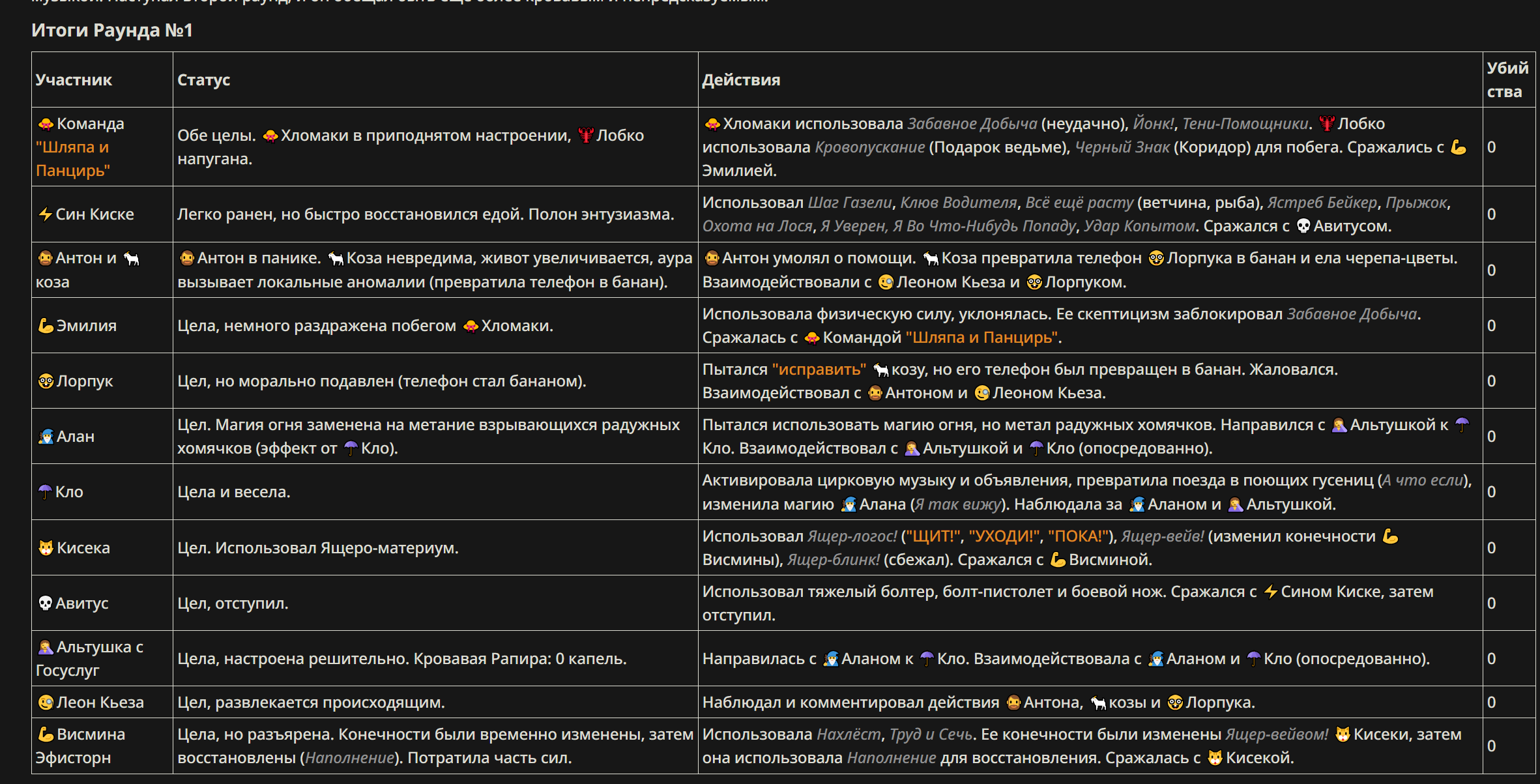Click the monocle face emoji before Леон Кьеза name

(46, 703)
